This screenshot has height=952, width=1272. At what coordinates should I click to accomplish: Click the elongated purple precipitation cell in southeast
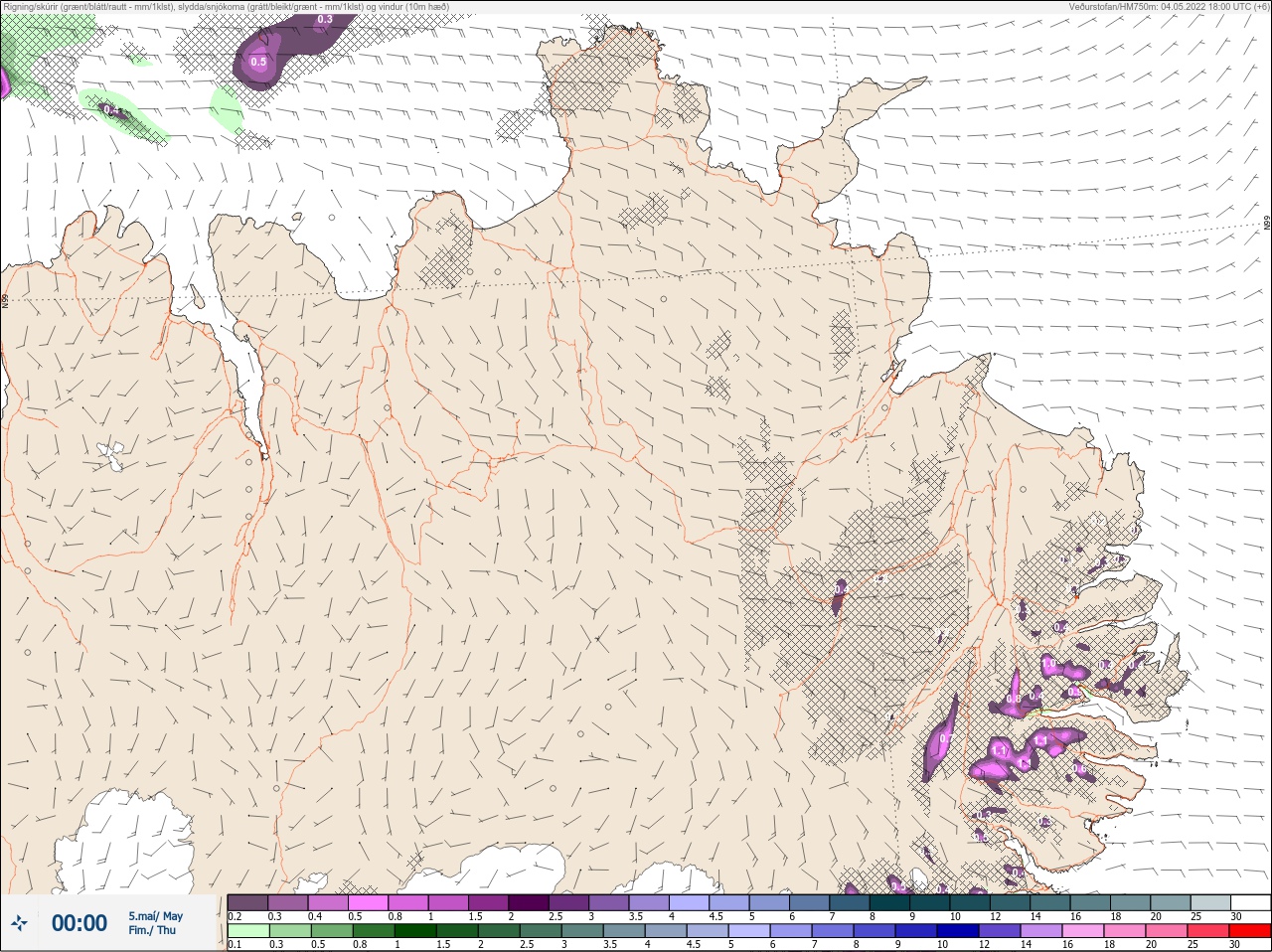pyautogui.click(x=940, y=738)
